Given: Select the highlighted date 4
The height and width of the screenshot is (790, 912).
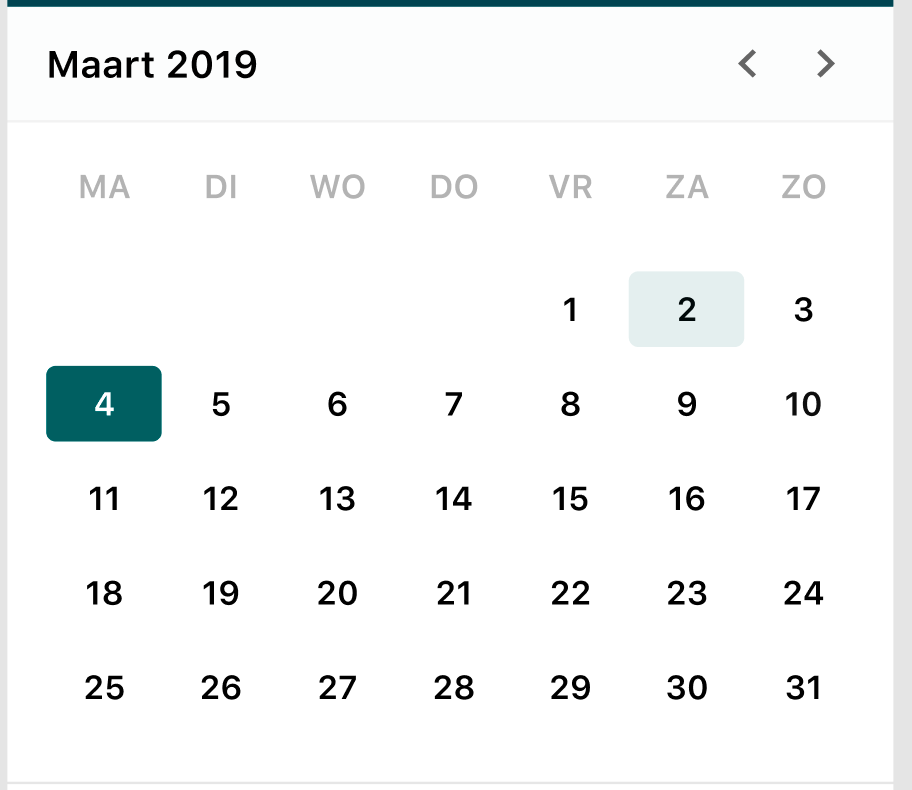Looking at the screenshot, I should click(x=104, y=404).
